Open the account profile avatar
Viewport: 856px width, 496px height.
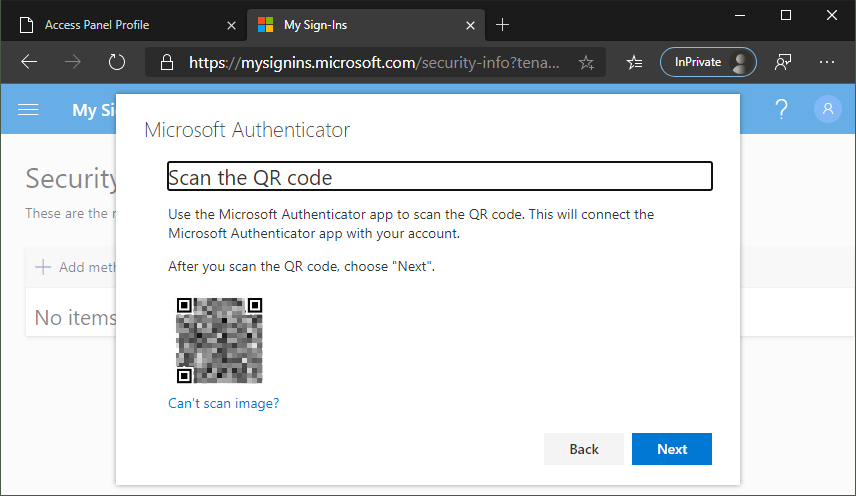[828, 110]
